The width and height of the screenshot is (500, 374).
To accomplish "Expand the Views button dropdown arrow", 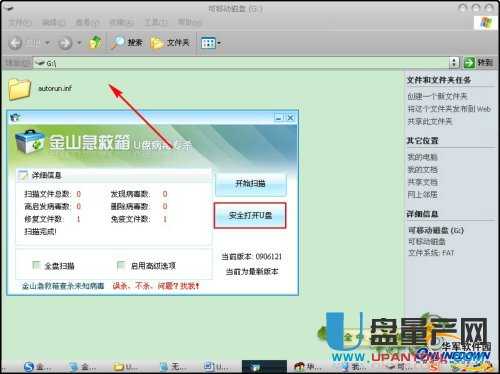I will pos(219,43).
